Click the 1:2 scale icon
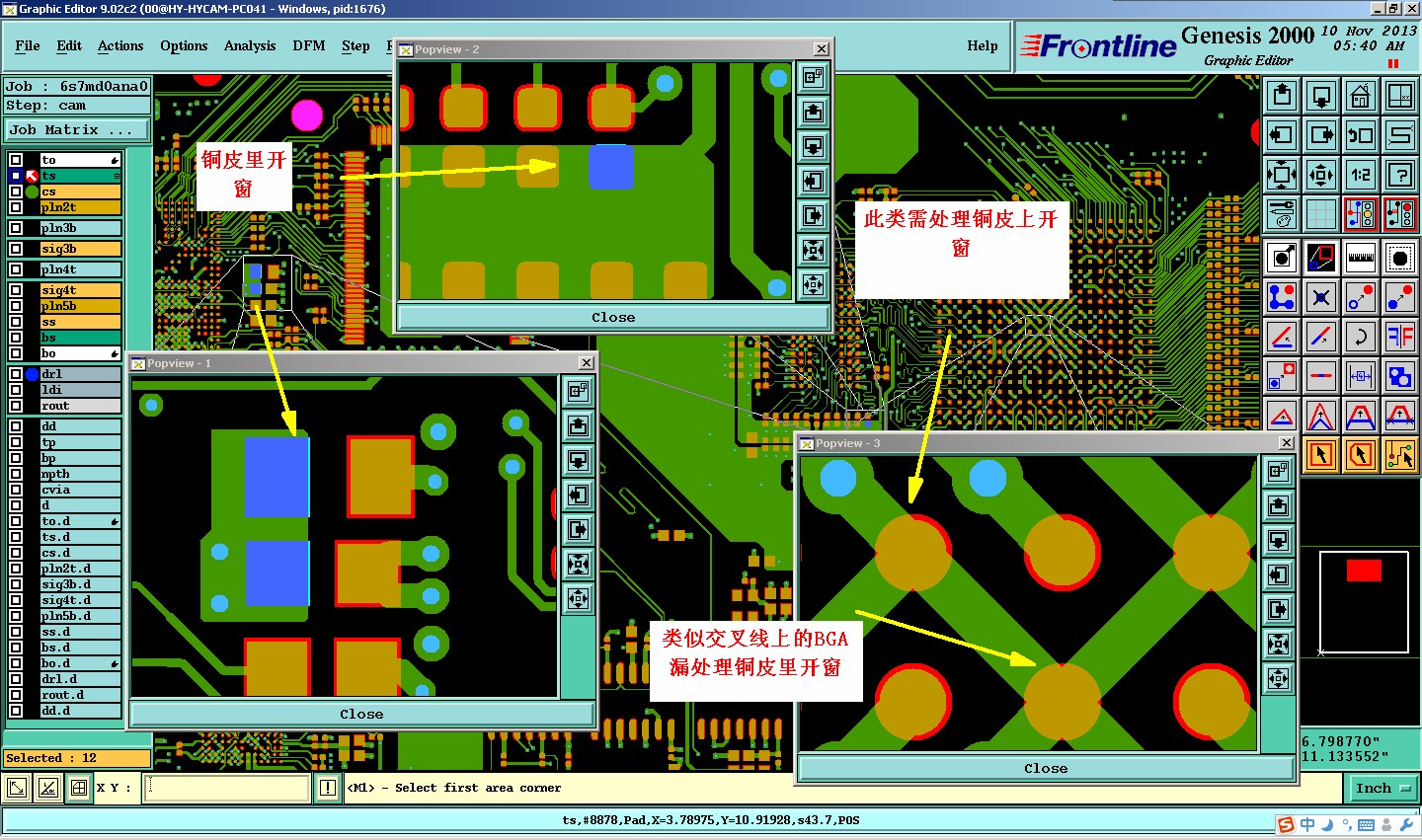 (1361, 175)
